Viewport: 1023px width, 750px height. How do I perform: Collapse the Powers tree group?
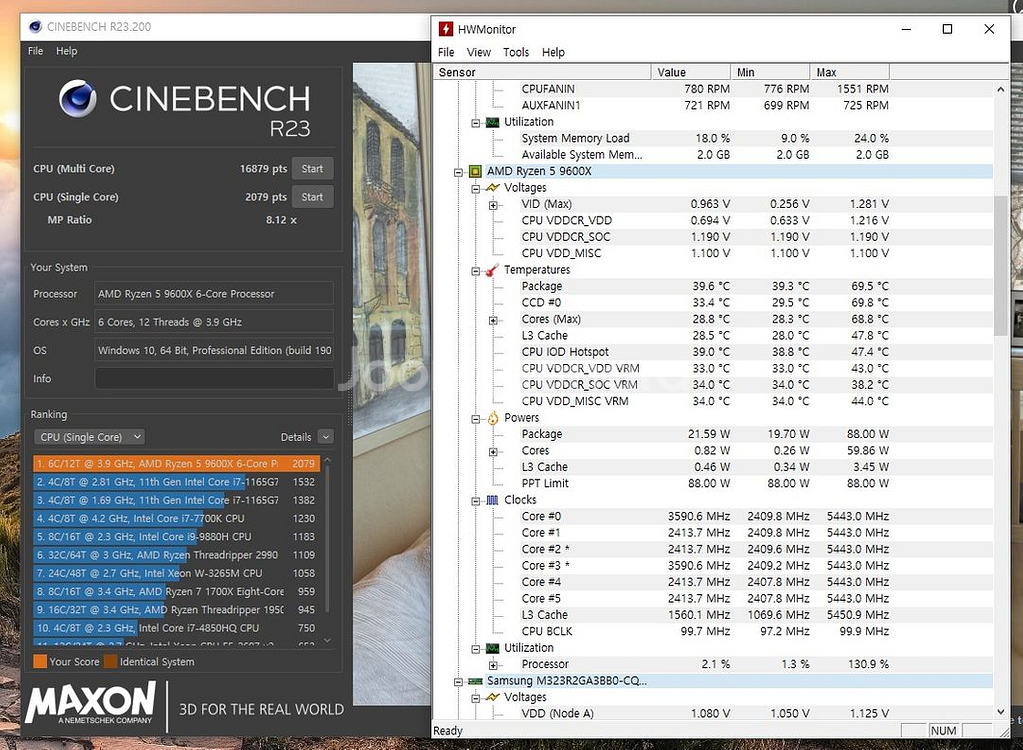(x=476, y=419)
